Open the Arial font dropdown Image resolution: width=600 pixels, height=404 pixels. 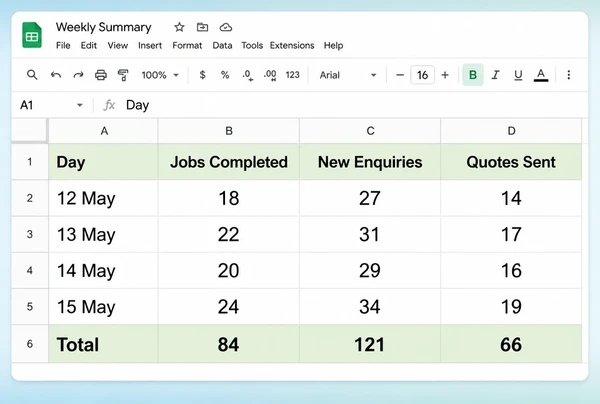(x=348, y=75)
